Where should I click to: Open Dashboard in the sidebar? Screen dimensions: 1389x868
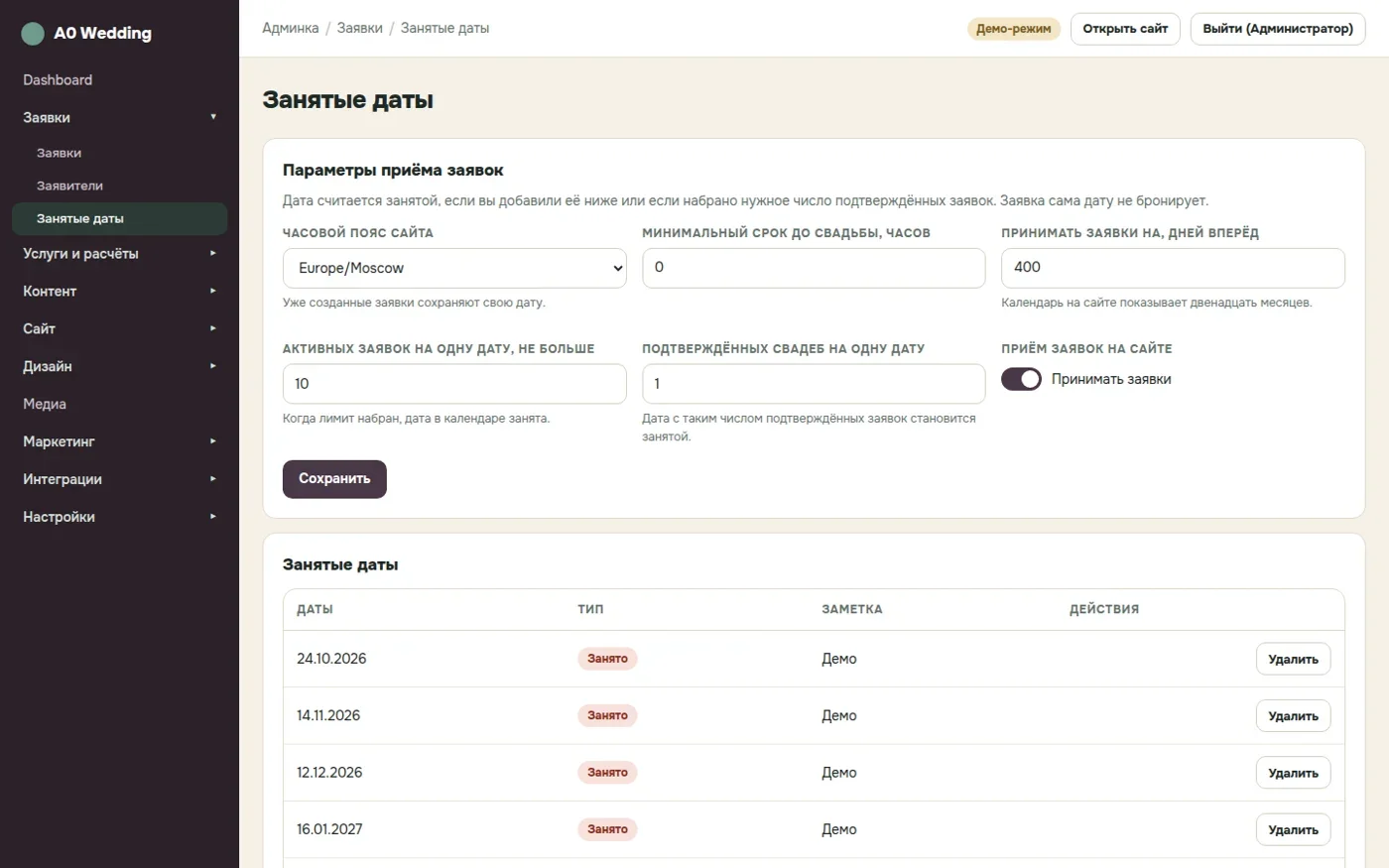119,80
